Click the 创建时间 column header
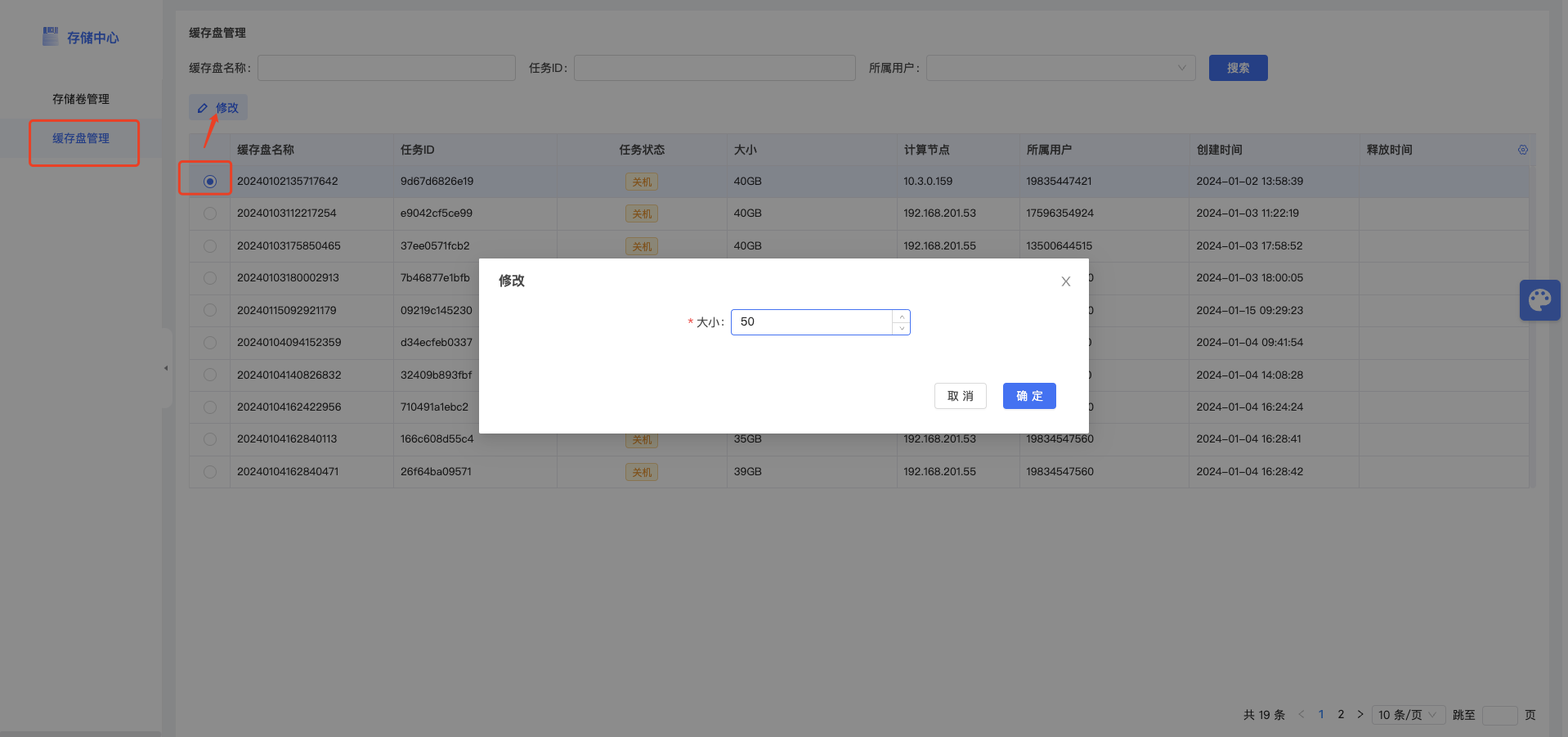The height and width of the screenshot is (737, 1568). [1219, 150]
